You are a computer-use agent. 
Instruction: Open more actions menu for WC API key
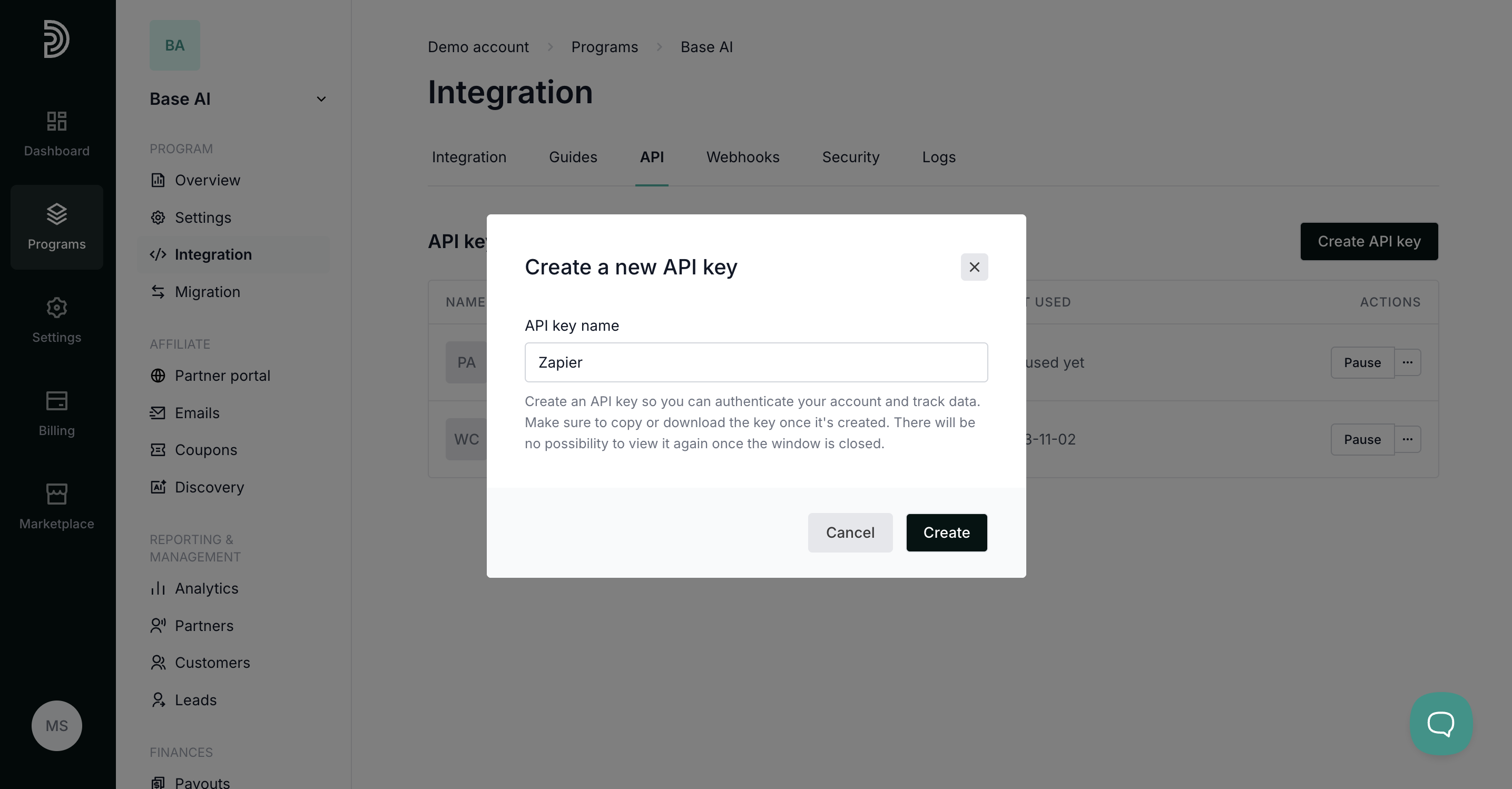(1407, 439)
